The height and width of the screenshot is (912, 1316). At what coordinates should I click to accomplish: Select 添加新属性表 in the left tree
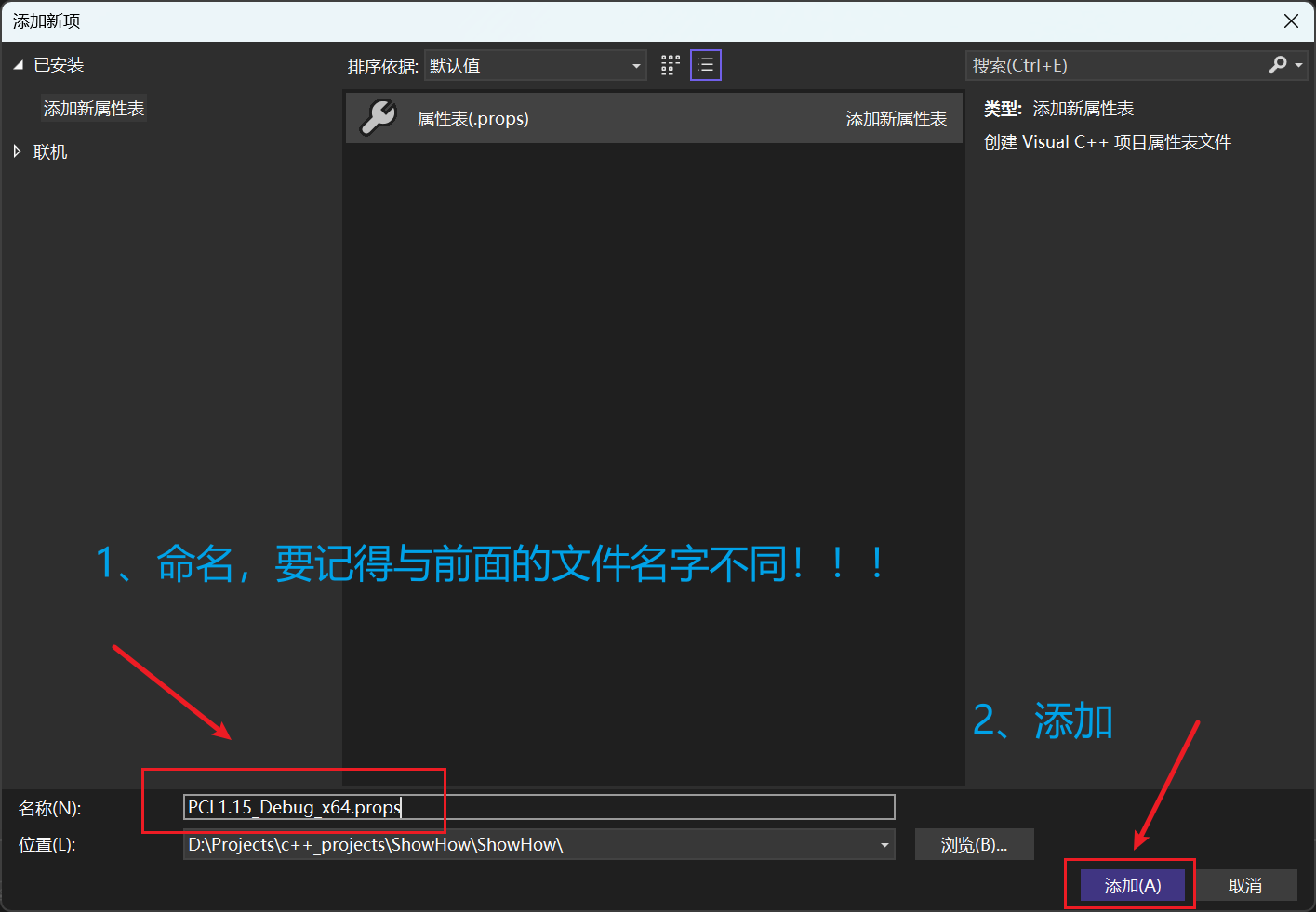click(94, 109)
